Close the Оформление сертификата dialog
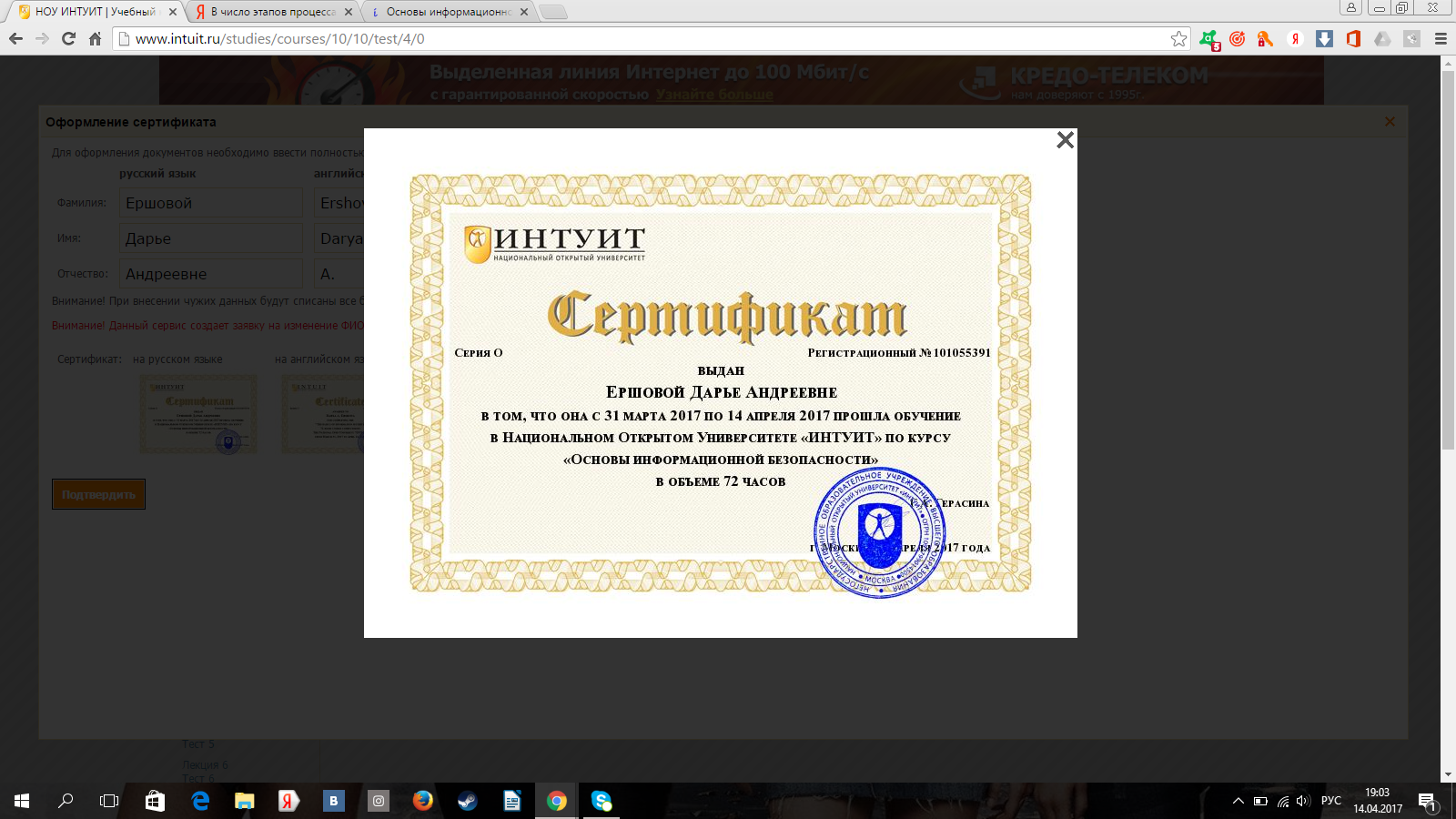Image resolution: width=1456 pixels, height=819 pixels. point(1390,121)
